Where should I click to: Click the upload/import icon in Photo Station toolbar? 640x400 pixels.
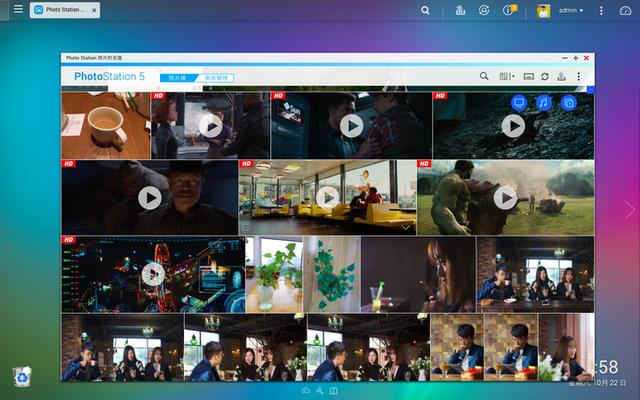point(562,76)
